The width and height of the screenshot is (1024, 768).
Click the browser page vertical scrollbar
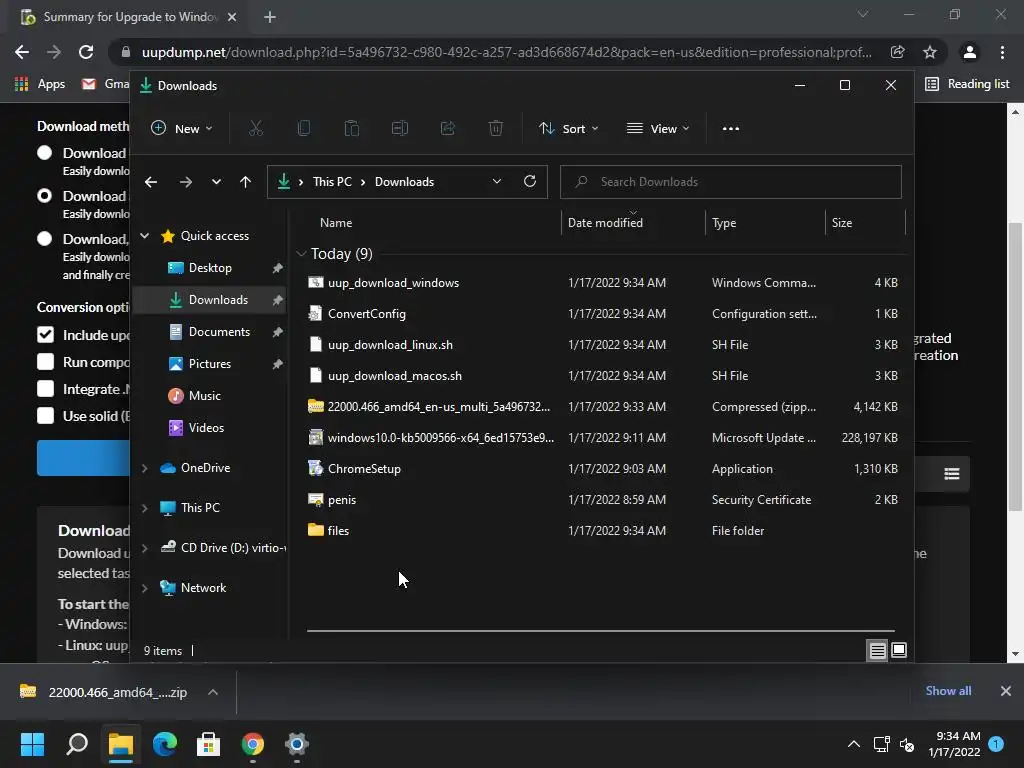1015,366
